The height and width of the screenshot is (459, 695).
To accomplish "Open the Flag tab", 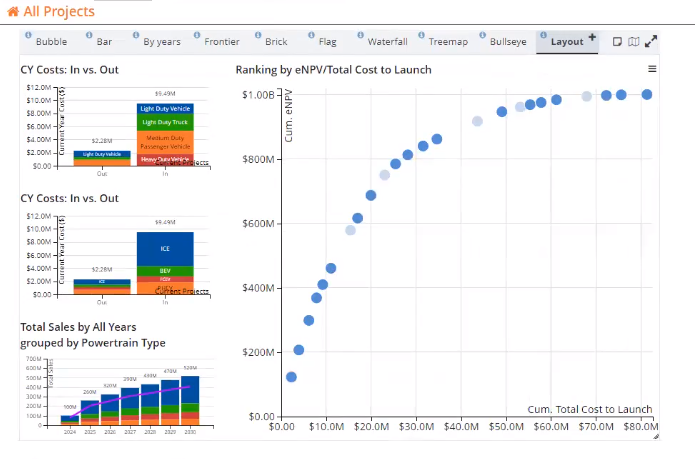I will (x=328, y=42).
